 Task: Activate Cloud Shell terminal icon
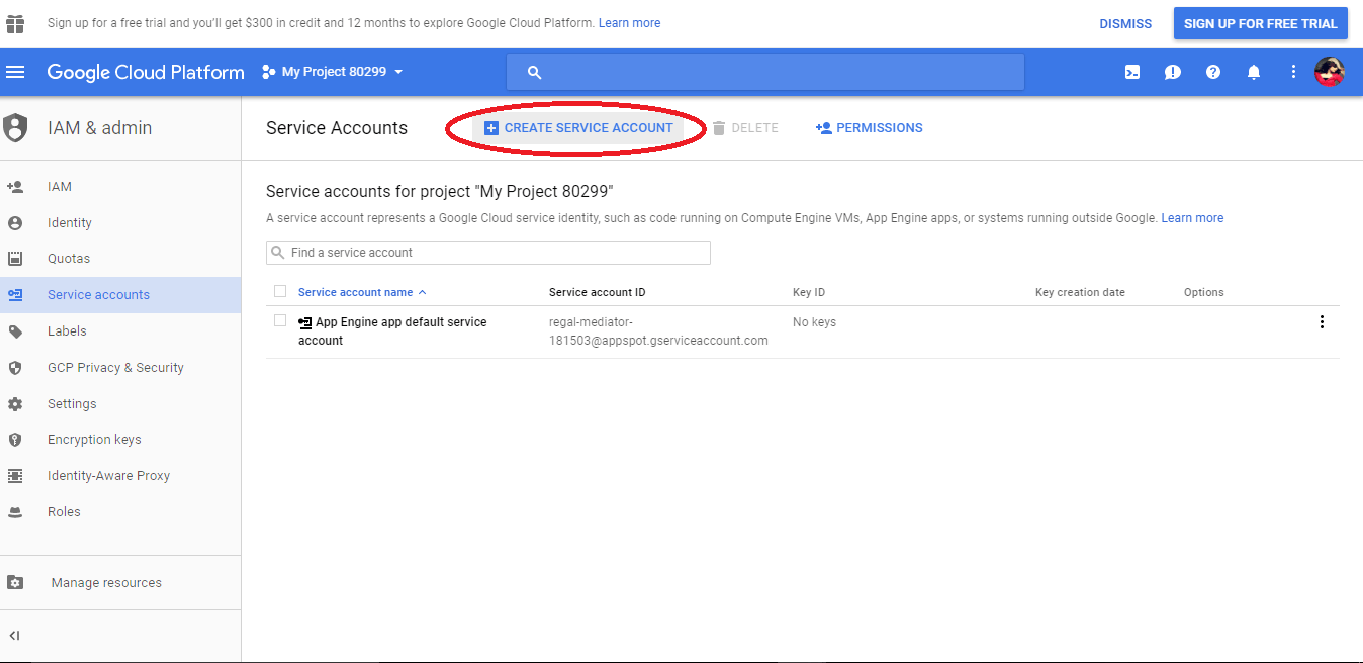[1132, 72]
